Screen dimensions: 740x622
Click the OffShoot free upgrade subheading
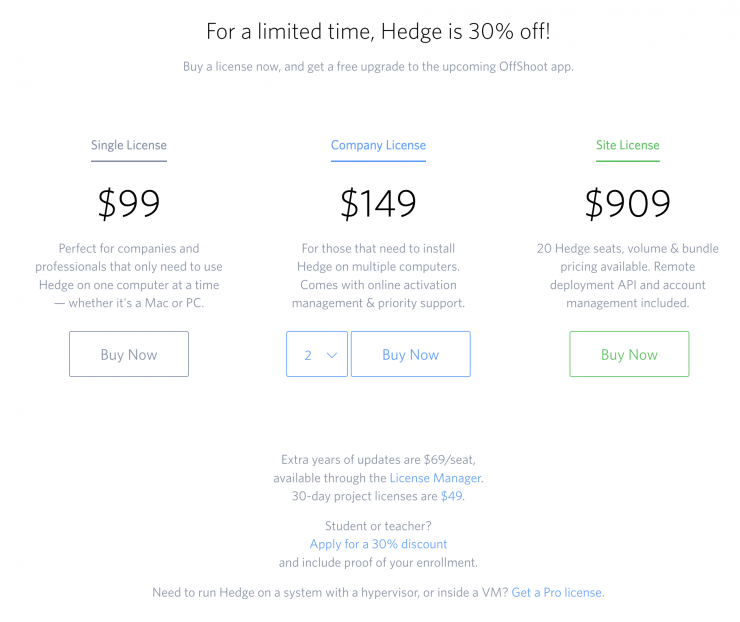coord(378,66)
